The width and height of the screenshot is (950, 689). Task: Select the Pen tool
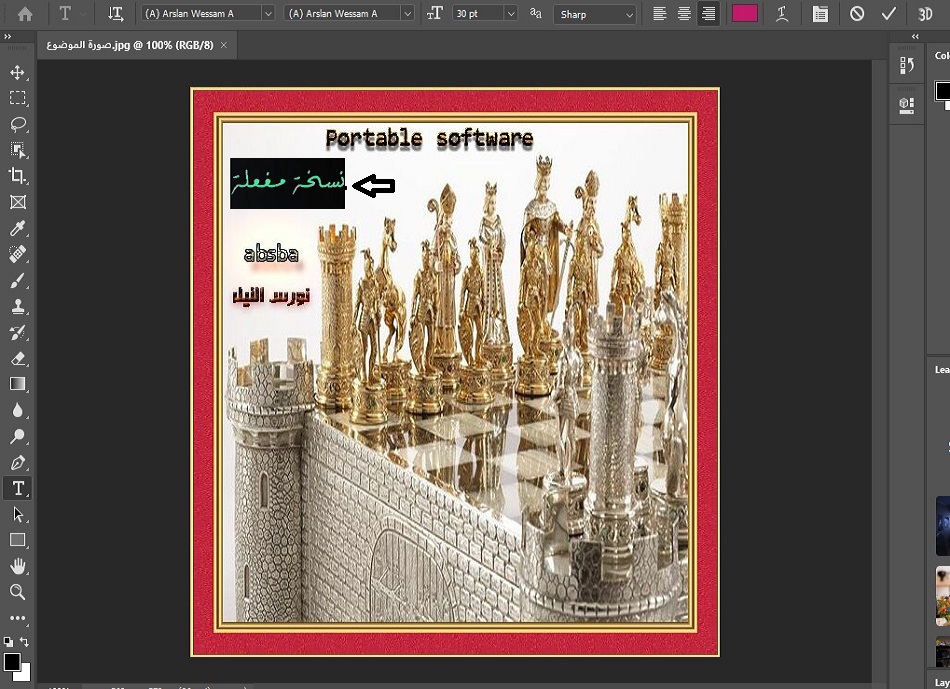[17, 463]
